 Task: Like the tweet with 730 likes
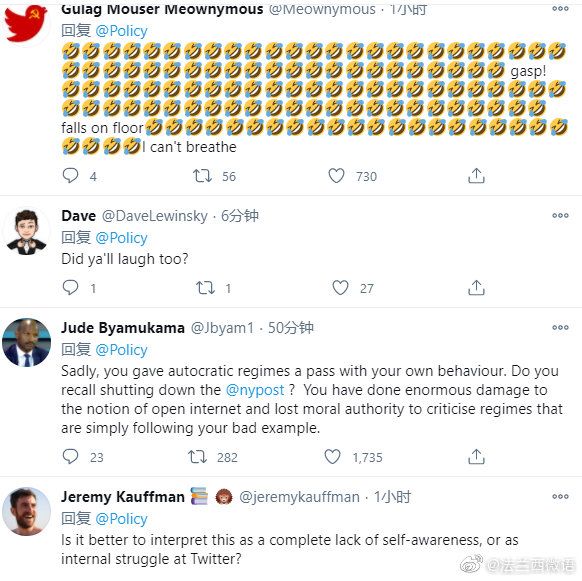tap(336, 176)
